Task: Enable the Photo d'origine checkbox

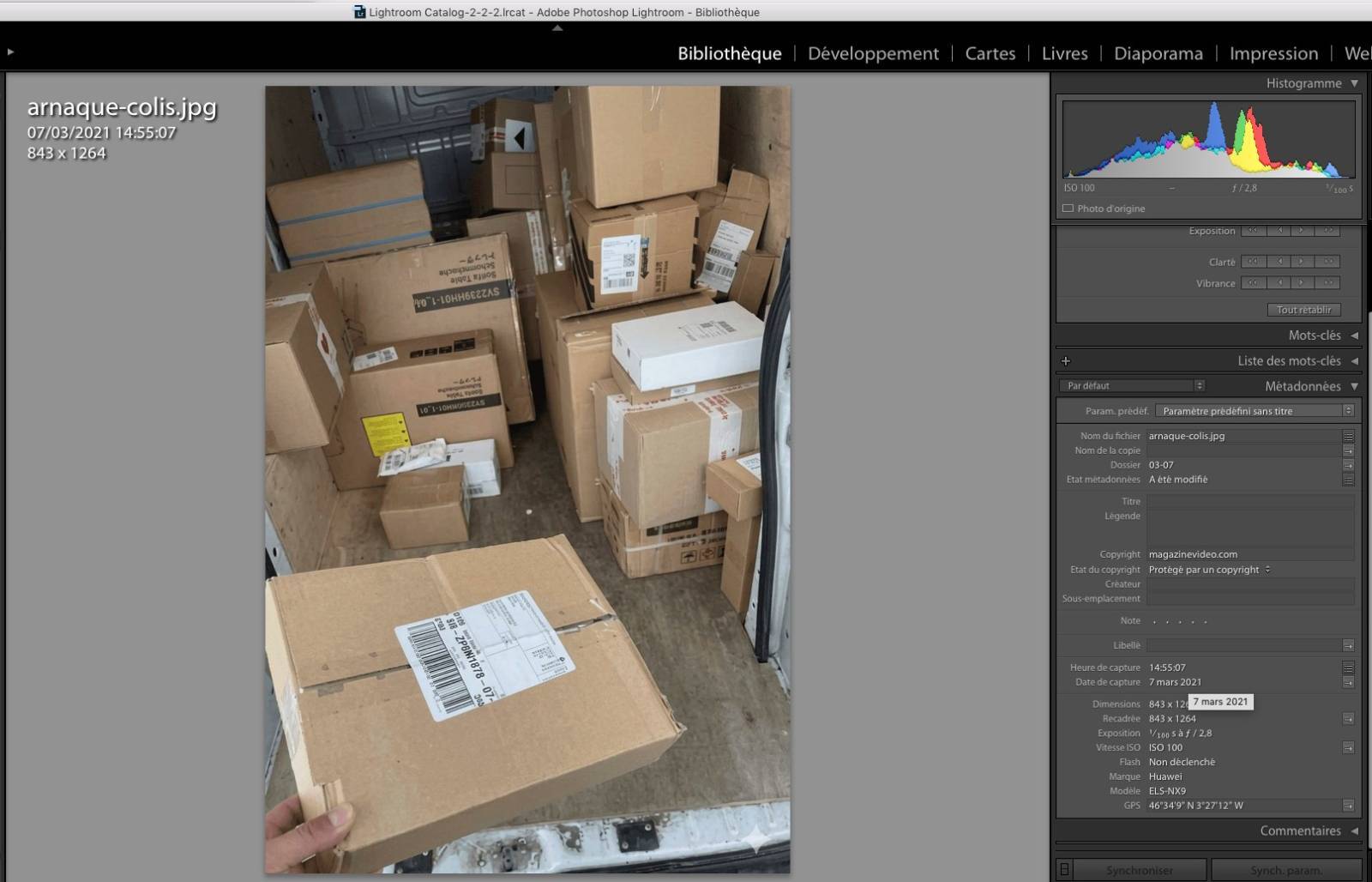Action: [1068, 208]
